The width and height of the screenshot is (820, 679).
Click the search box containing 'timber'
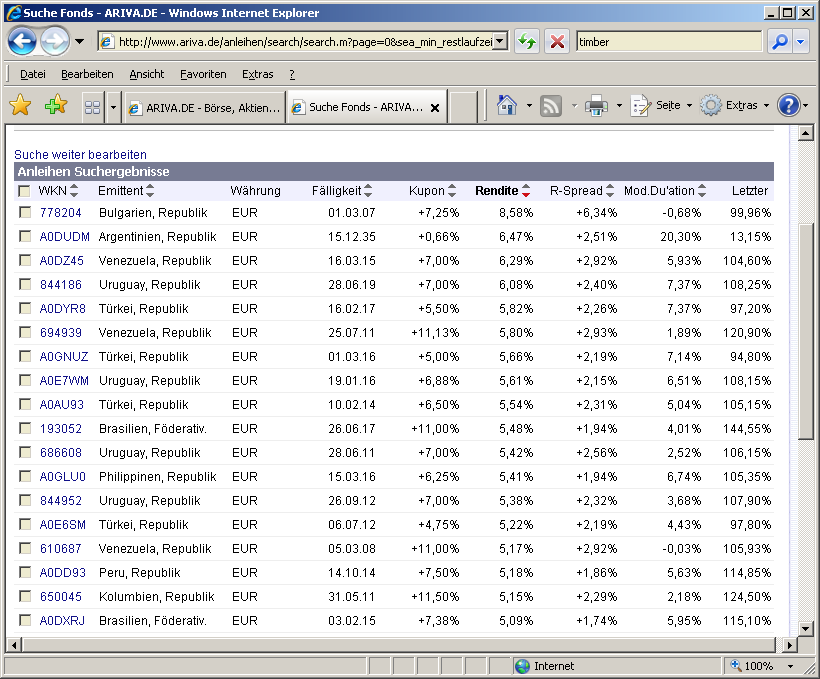click(669, 41)
